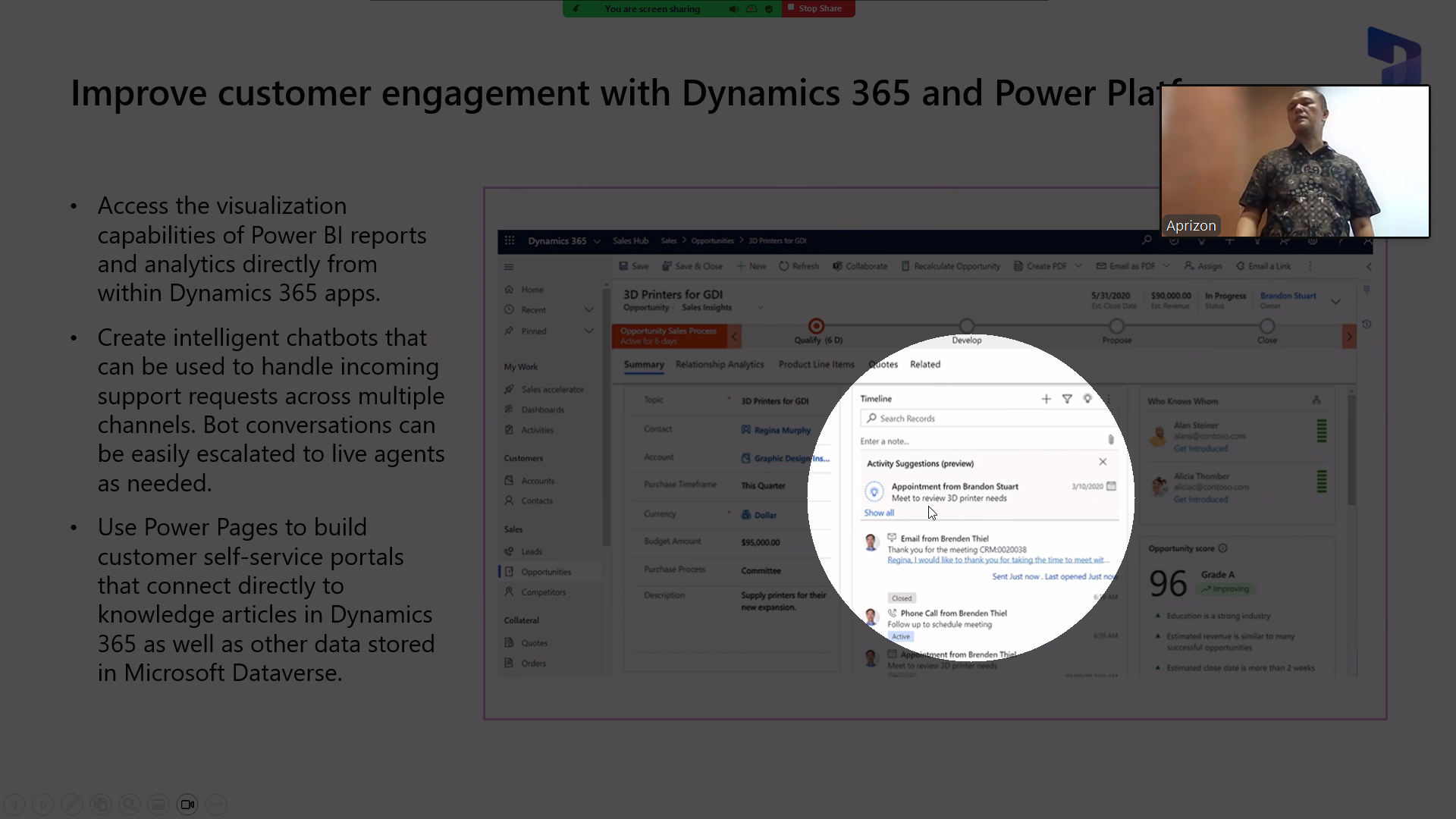1456x819 pixels.
Task: Close the Activity Suggestions preview panel
Action: (1103, 462)
